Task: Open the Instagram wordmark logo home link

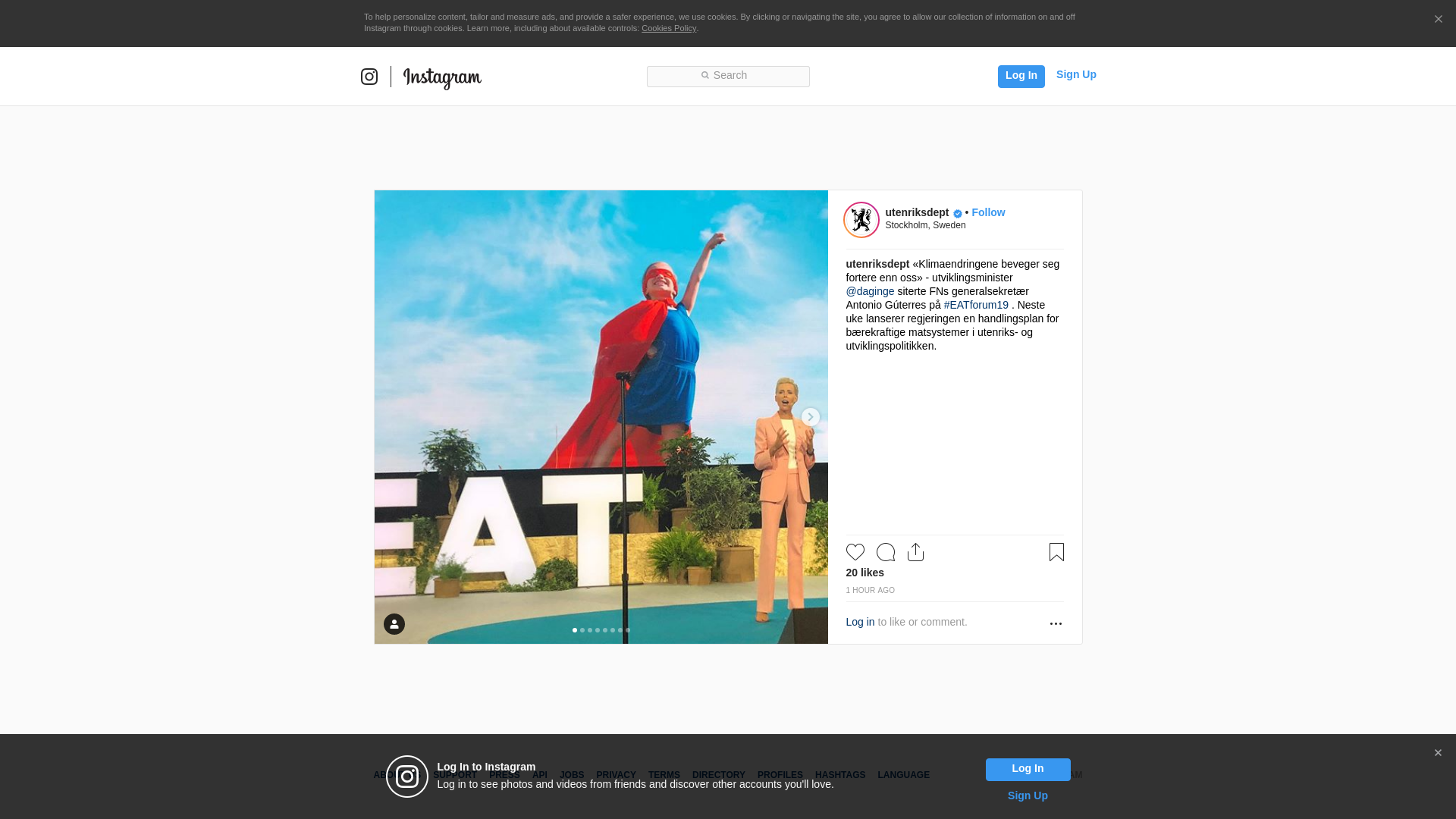Action: tap(442, 77)
